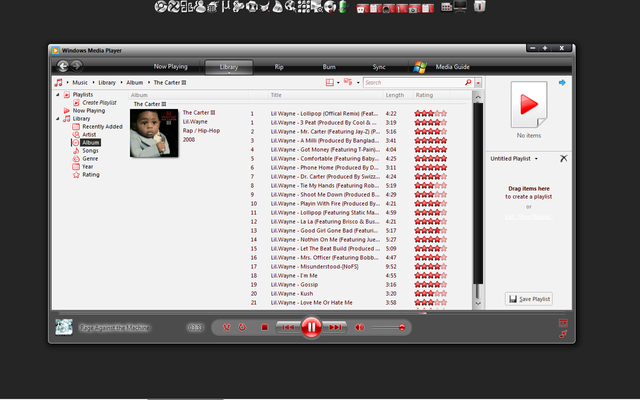Switch to the Library tab
Viewport: 640px width, 400px height.
click(x=229, y=67)
